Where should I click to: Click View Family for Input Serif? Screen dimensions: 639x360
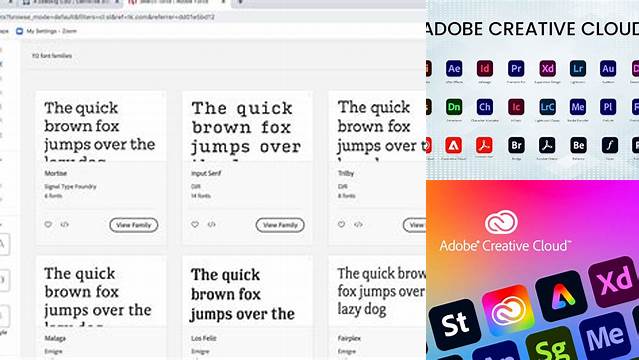(280, 225)
